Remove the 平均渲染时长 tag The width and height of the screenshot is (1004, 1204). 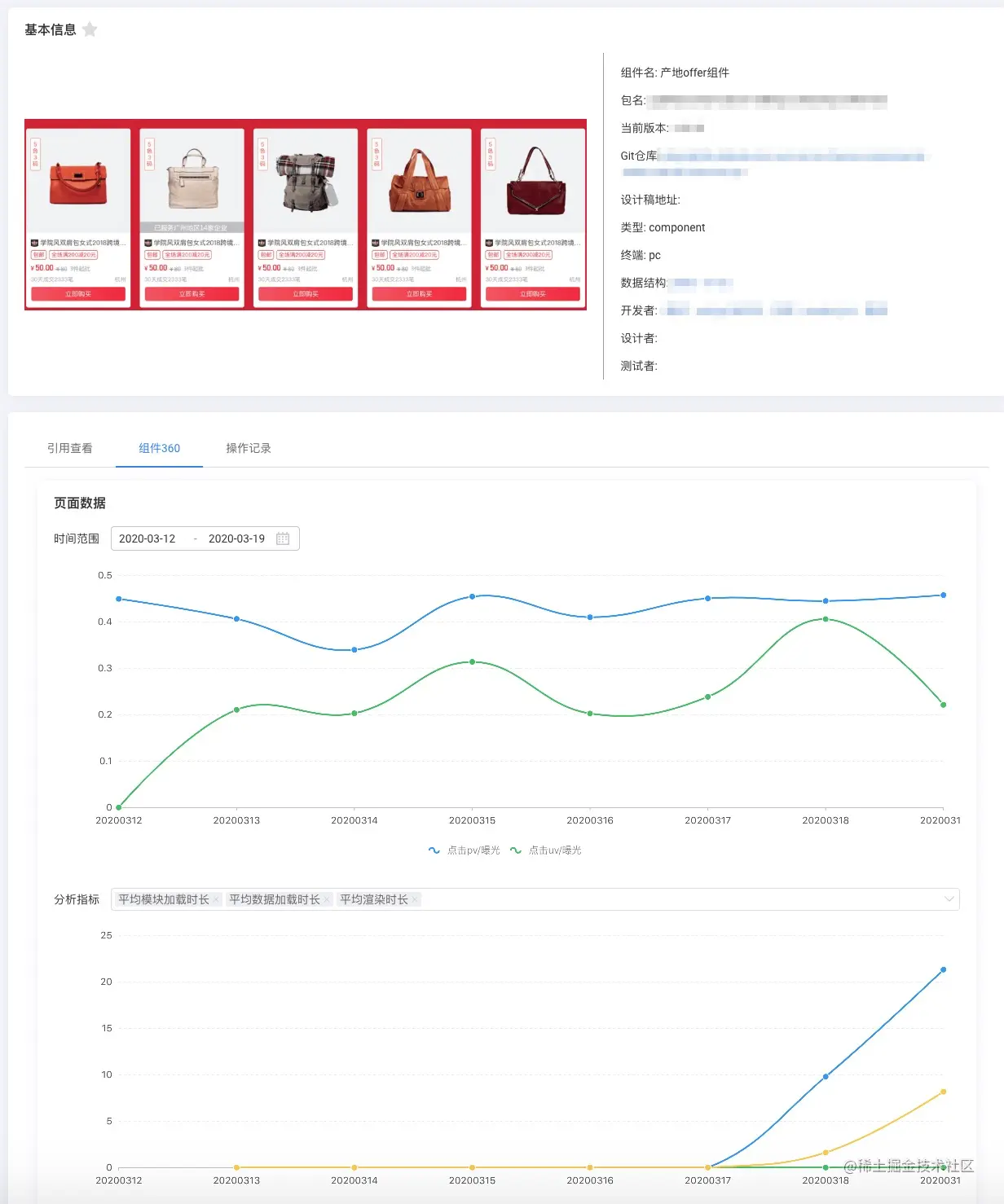click(x=415, y=899)
